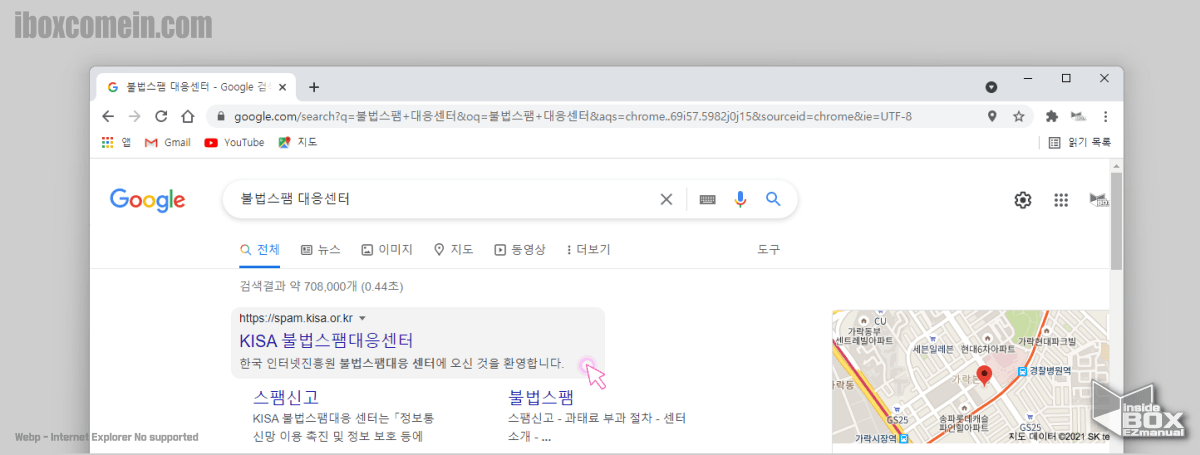This screenshot has width=1200, height=455.
Task: Switch to the 이미지 tab
Action: point(388,250)
